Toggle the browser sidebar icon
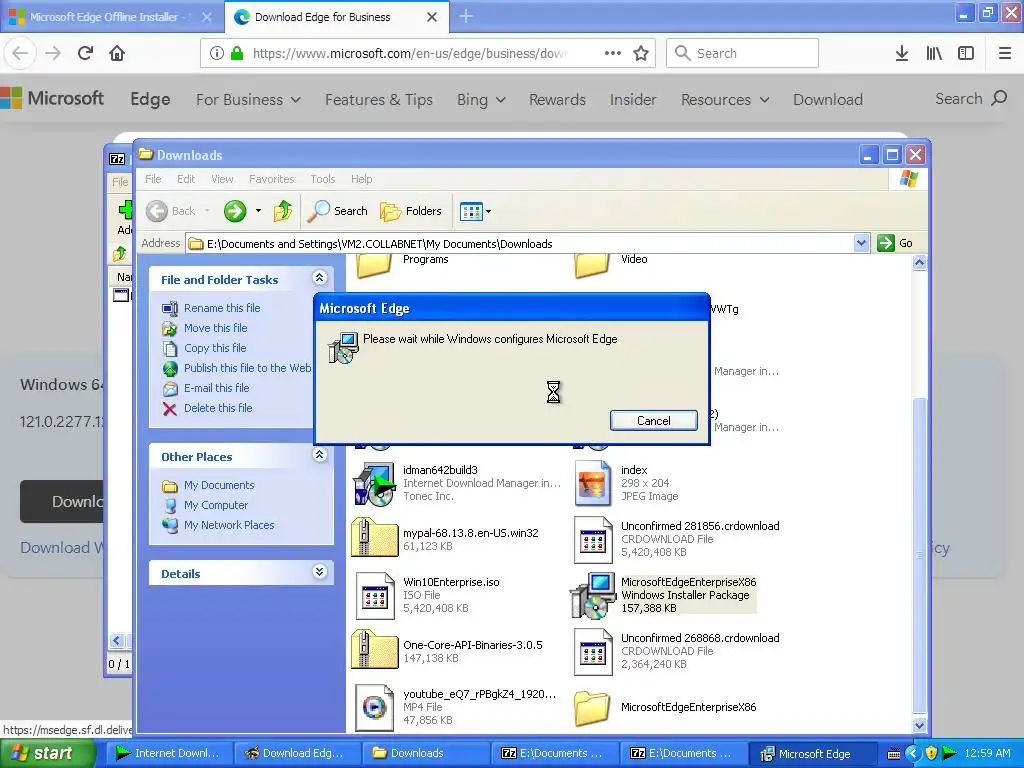This screenshot has width=1024, height=768. click(x=966, y=53)
